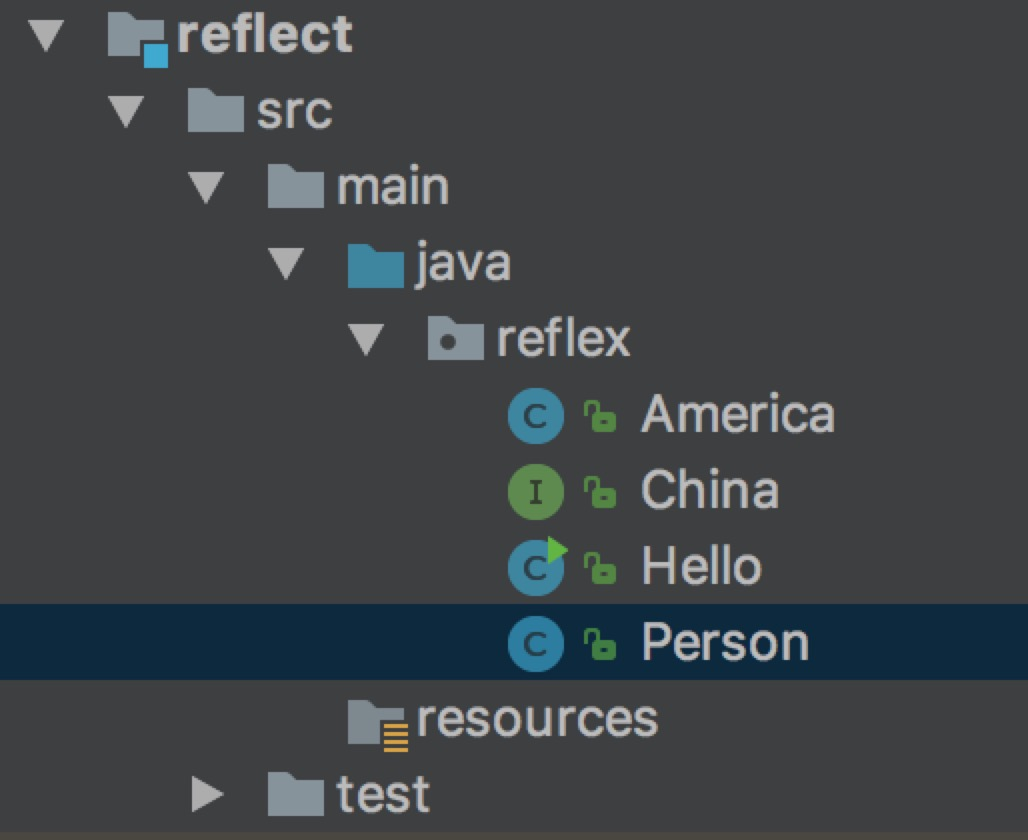1028x840 pixels.
Task: Collapse the src folder arrow
Action: (126, 112)
